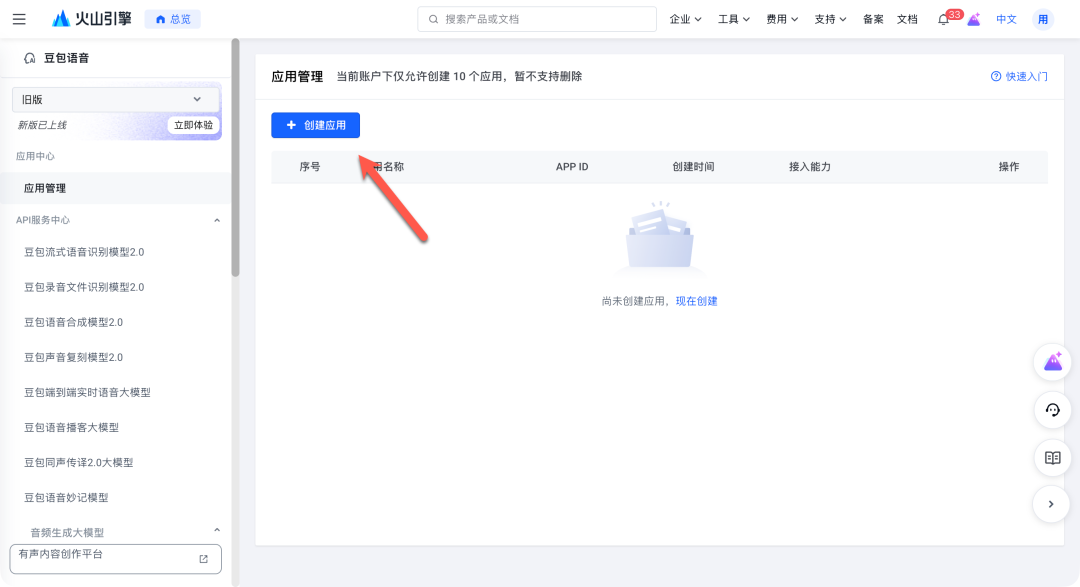Screen dimensions: 1080x587
Task: Expand the 支持 menu
Action: point(830,19)
